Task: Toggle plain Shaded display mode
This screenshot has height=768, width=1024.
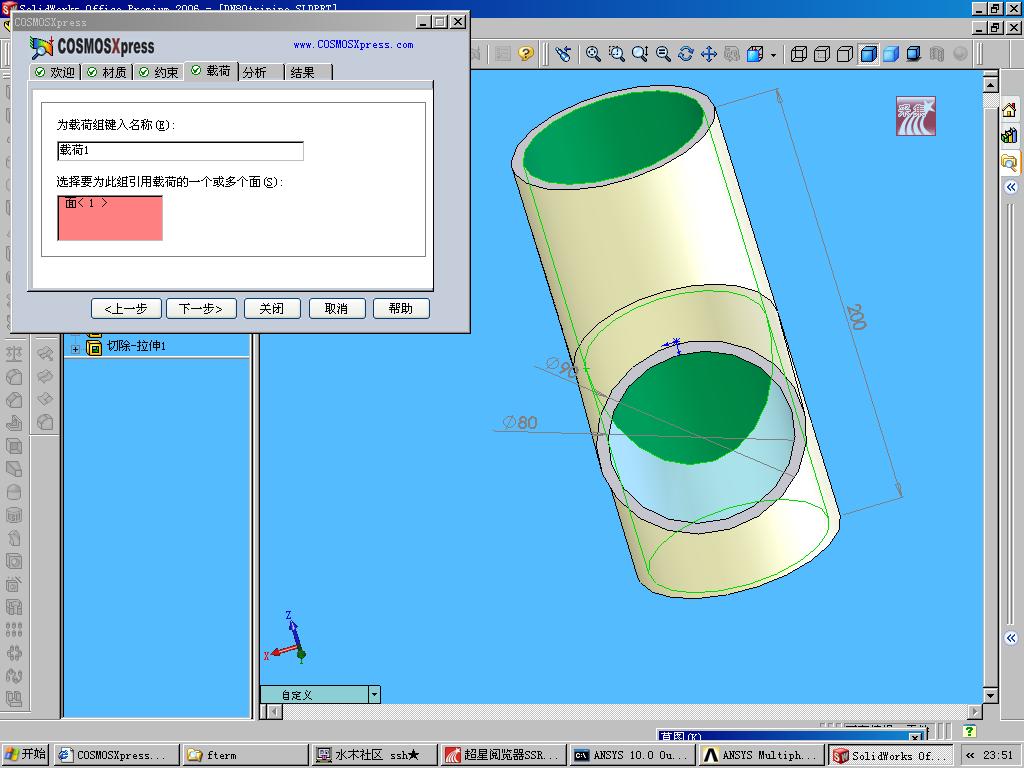Action: [891, 54]
